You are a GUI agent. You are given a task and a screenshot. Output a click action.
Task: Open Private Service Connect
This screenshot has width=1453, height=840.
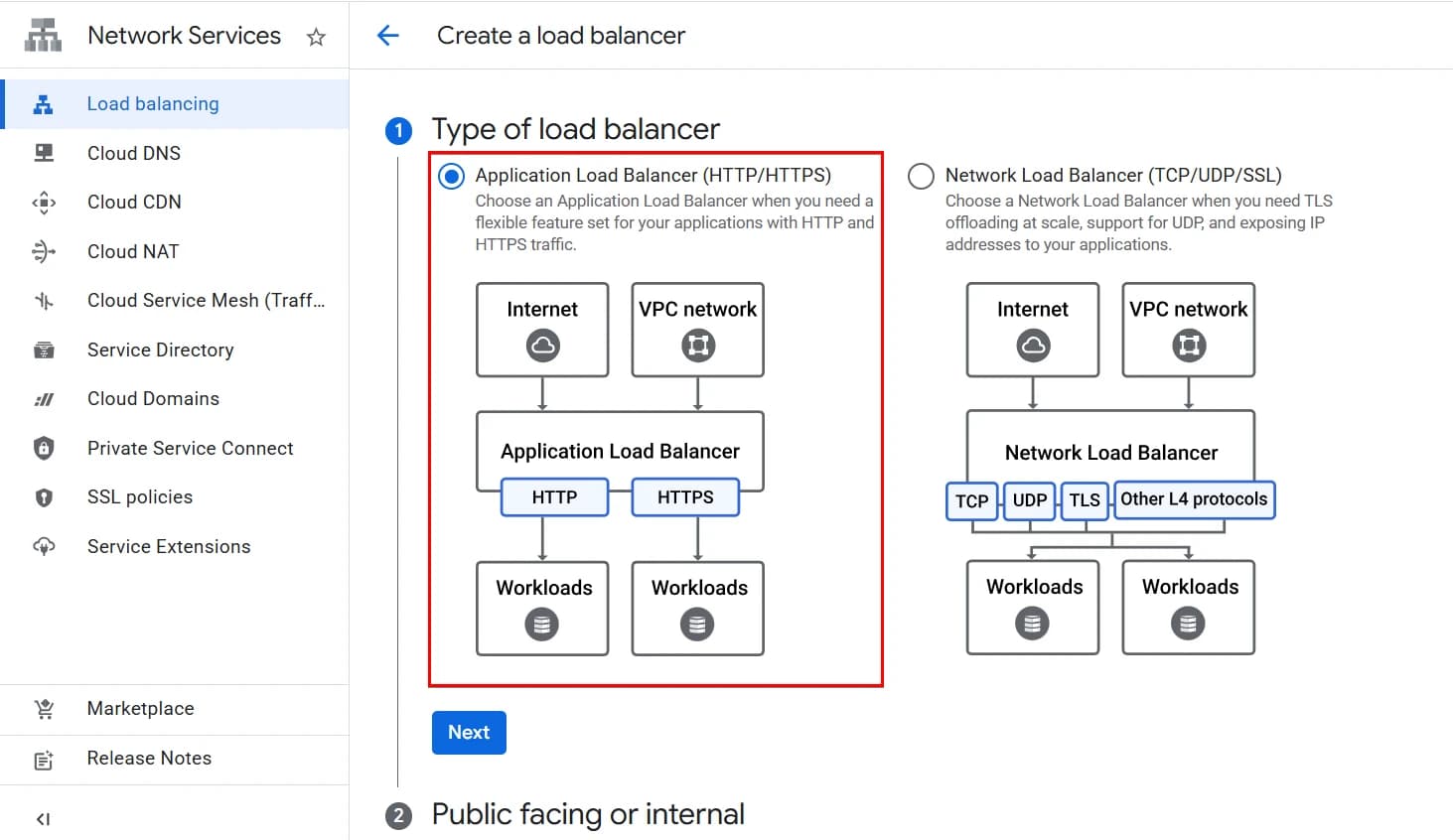point(190,448)
